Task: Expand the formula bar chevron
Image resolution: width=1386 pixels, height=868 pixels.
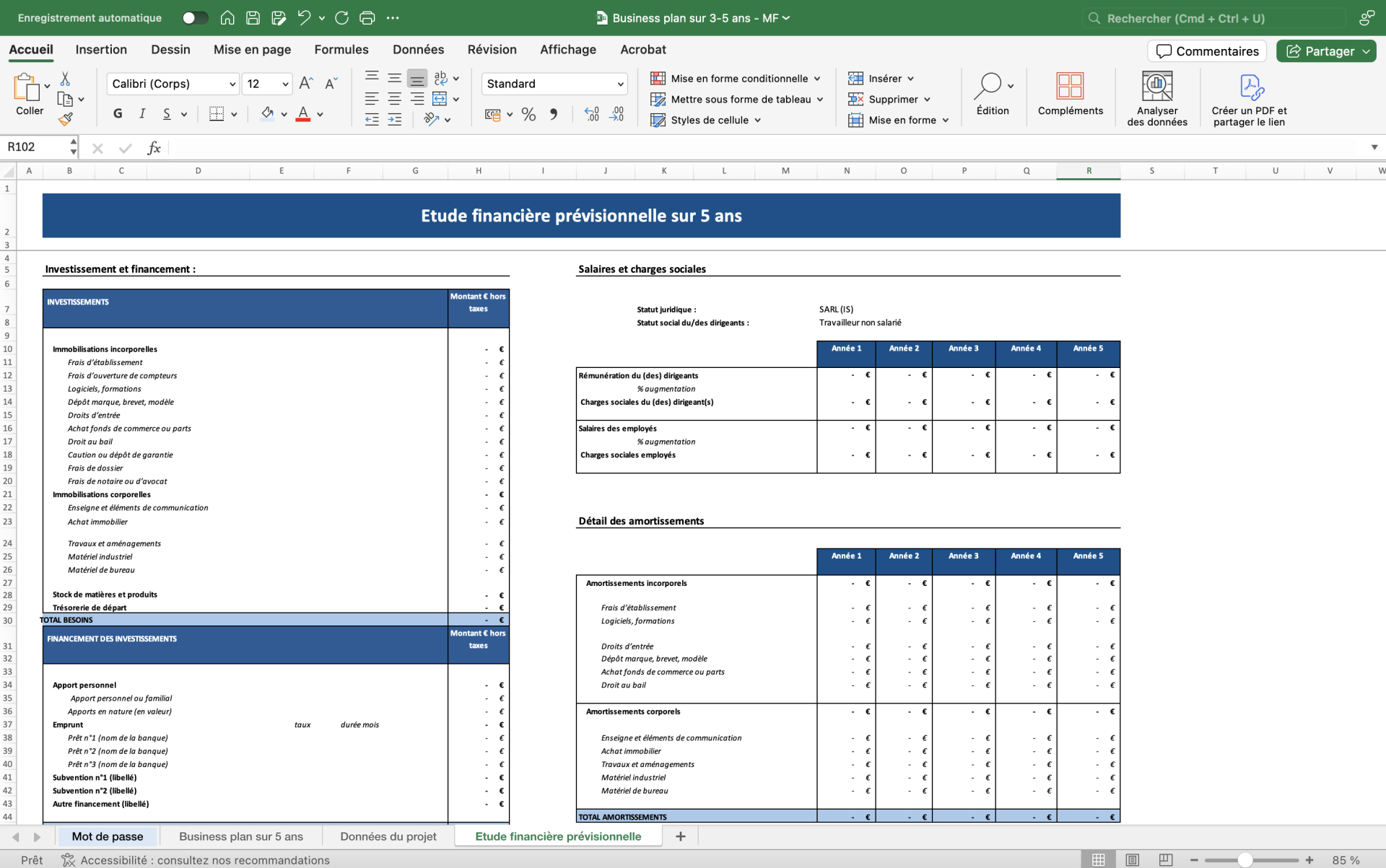Action: click(x=1374, y=147)
